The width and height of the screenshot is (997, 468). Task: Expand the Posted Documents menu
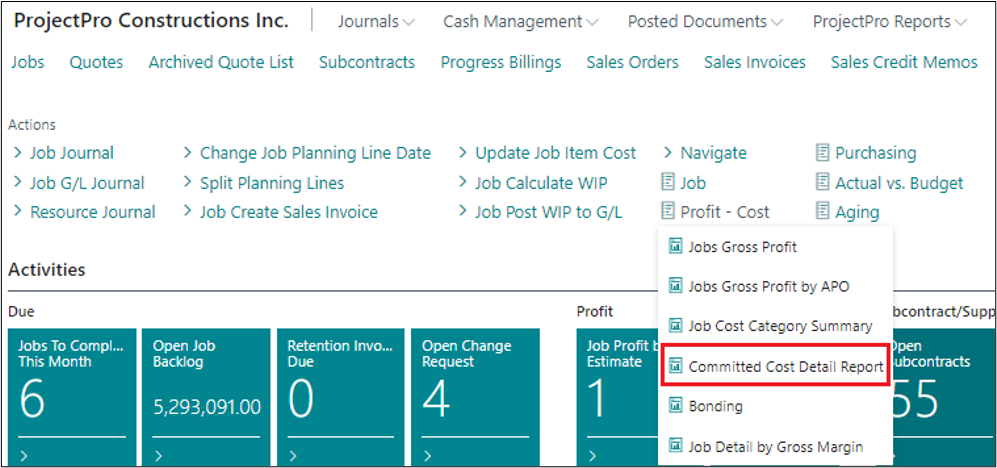tap(705, 21)
